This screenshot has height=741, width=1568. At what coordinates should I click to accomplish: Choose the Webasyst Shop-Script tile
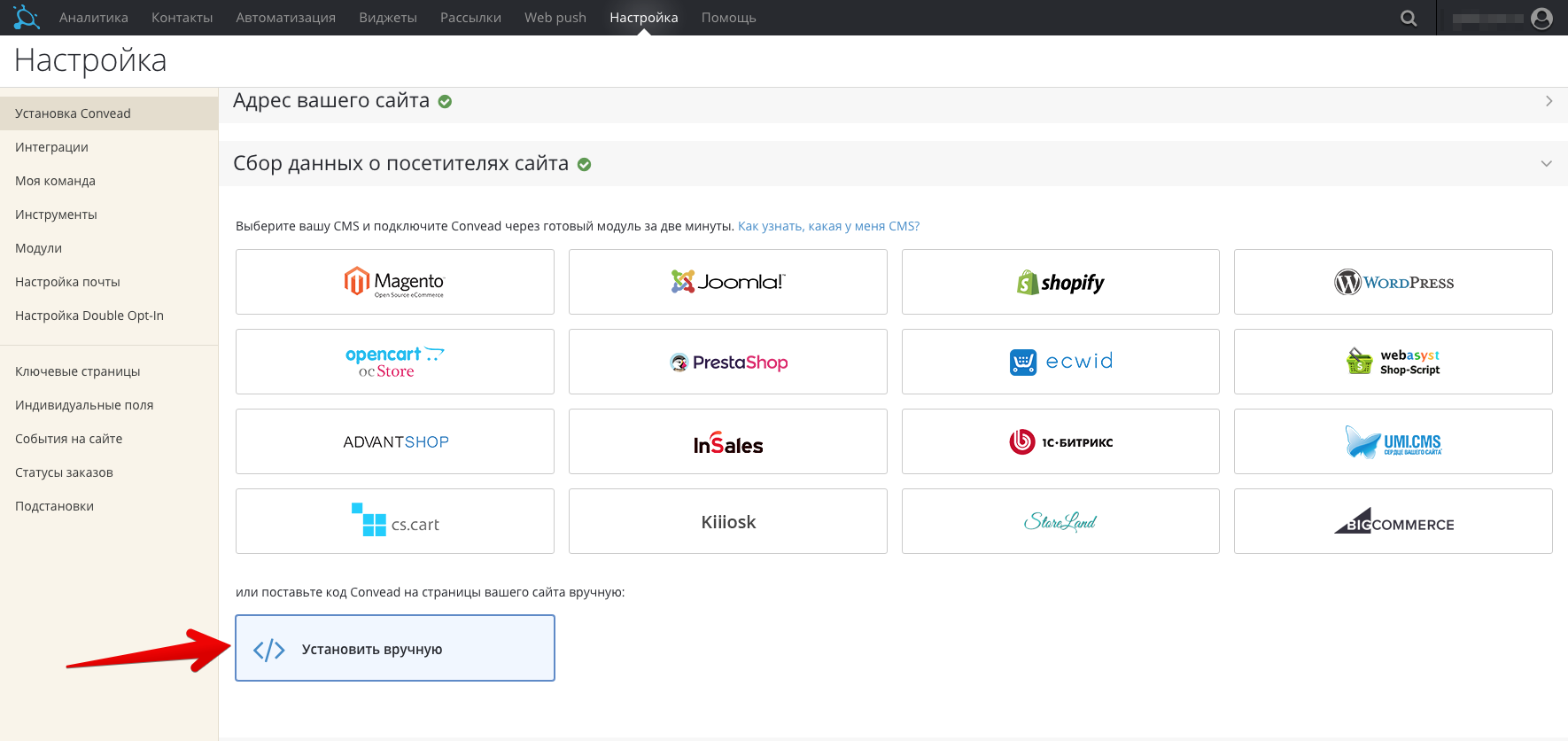point(1393,362)
